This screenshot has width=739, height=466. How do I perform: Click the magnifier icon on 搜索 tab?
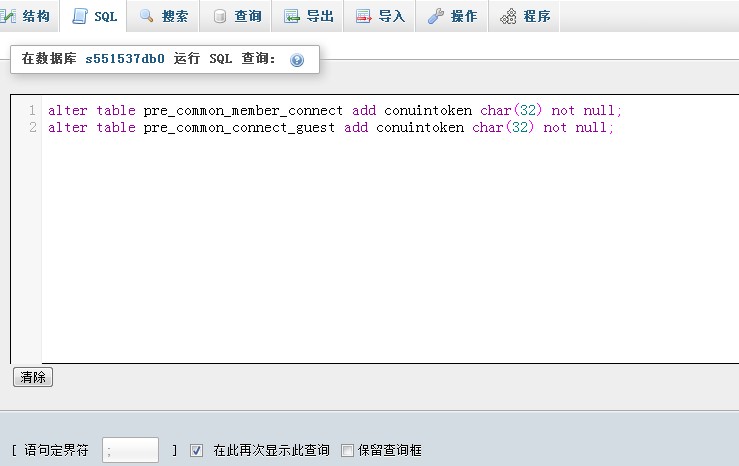[147, 16]
